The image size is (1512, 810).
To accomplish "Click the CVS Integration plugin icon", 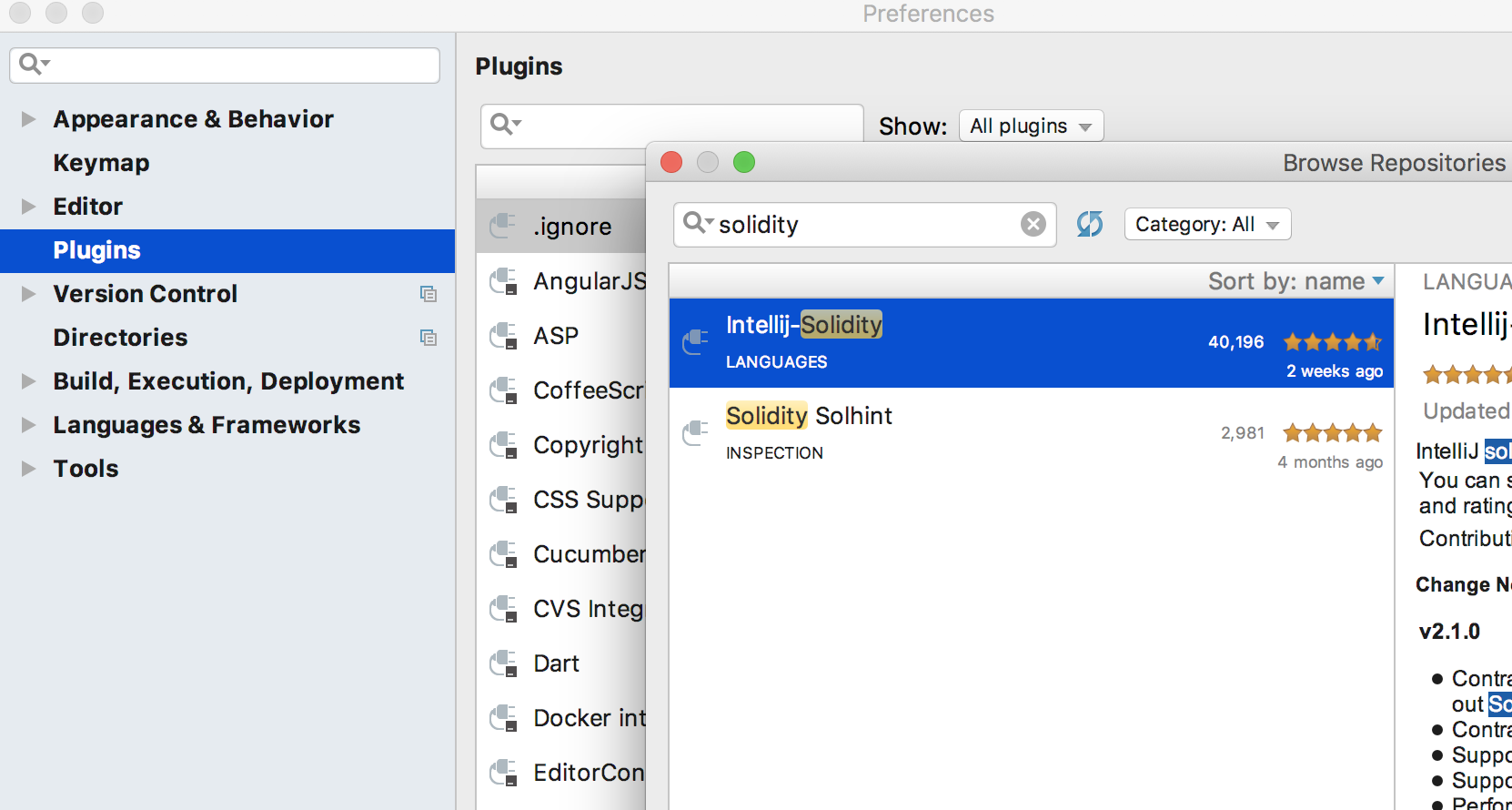I will [503, 609].
